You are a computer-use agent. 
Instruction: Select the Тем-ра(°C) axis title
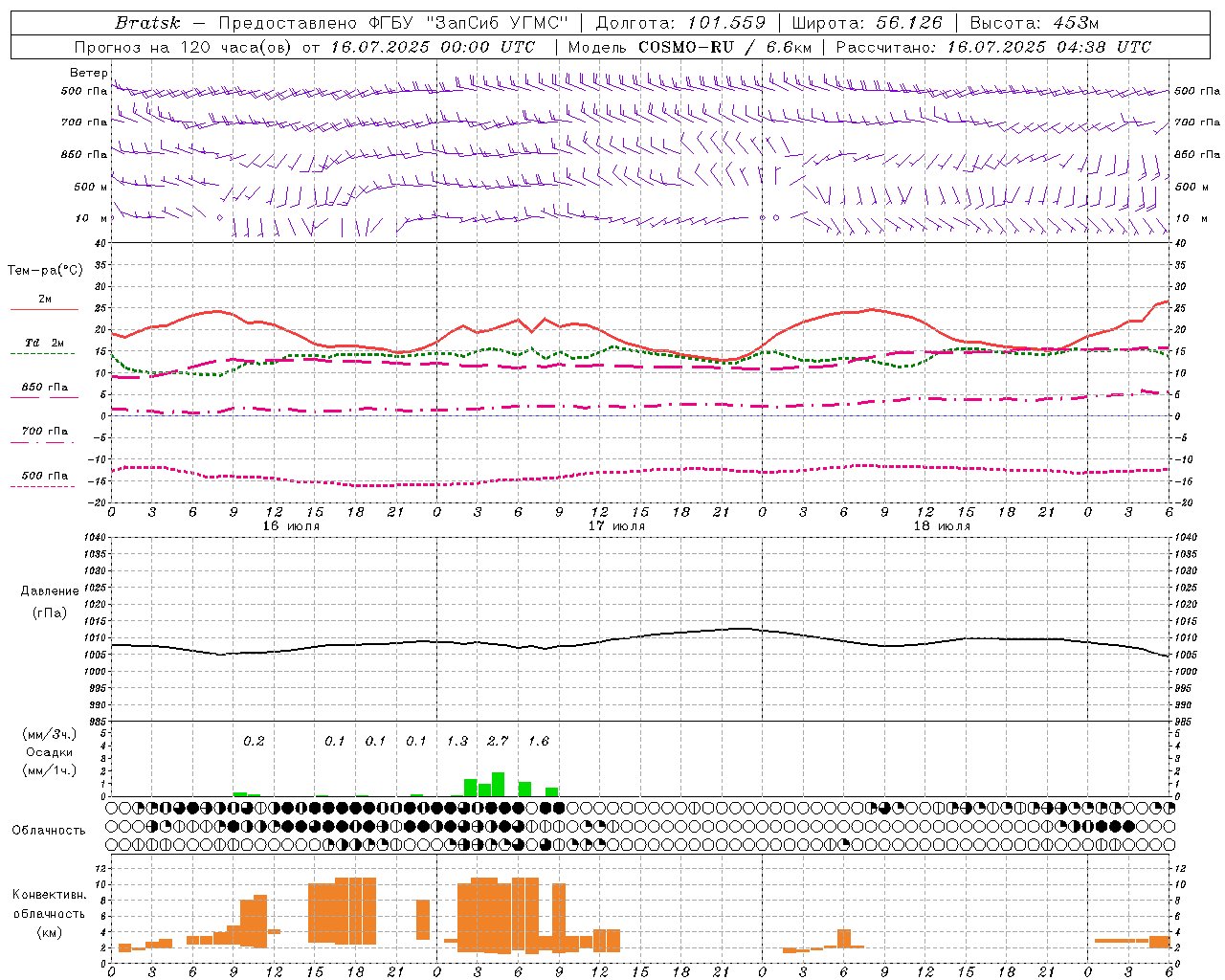coord(45,271)
